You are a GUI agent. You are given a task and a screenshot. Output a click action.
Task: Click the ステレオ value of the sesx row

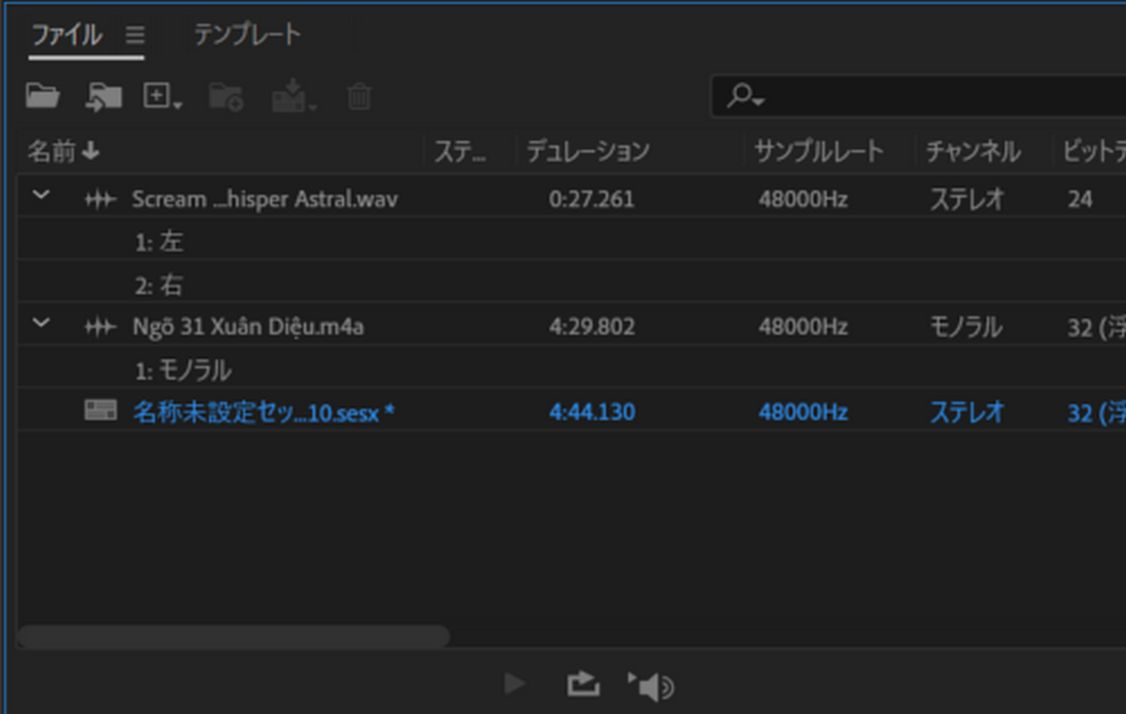tap(967, 412)
